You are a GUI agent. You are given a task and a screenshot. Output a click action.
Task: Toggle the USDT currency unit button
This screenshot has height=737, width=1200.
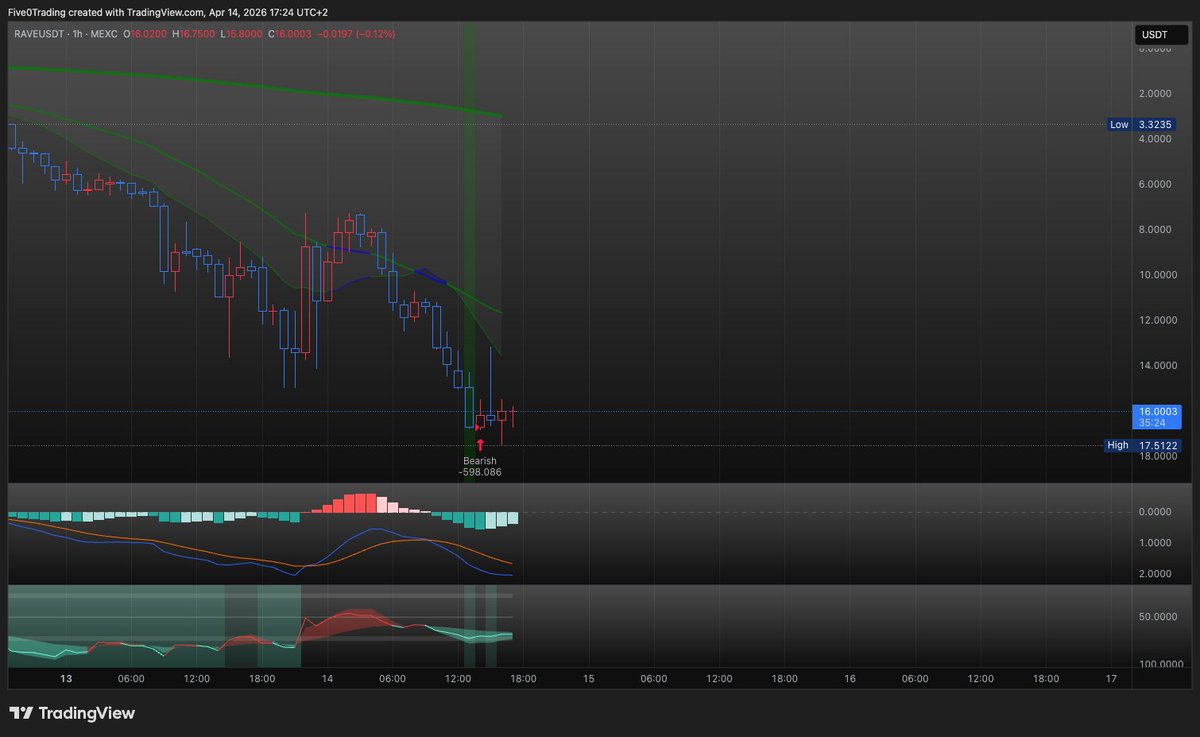1160,34
